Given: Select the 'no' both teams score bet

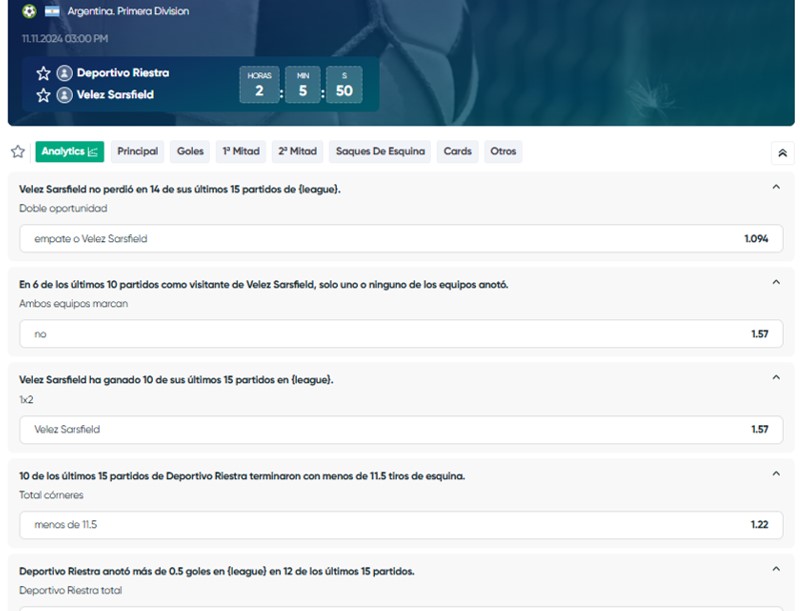Looking at the screenshot, I should [401, 334].
